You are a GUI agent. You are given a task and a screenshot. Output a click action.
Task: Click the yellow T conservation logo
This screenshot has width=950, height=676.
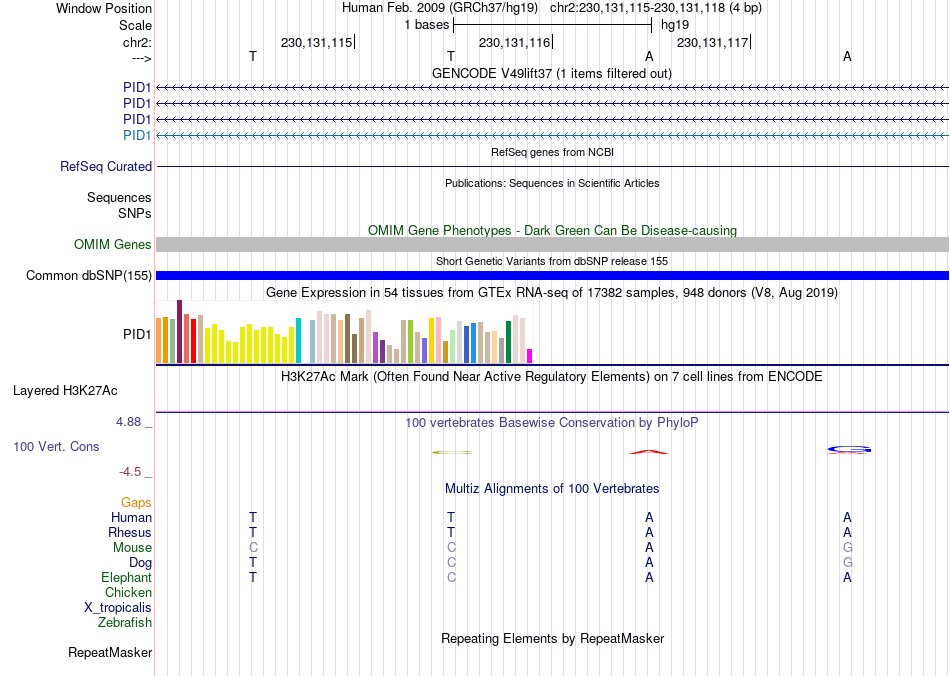[451, 452]
